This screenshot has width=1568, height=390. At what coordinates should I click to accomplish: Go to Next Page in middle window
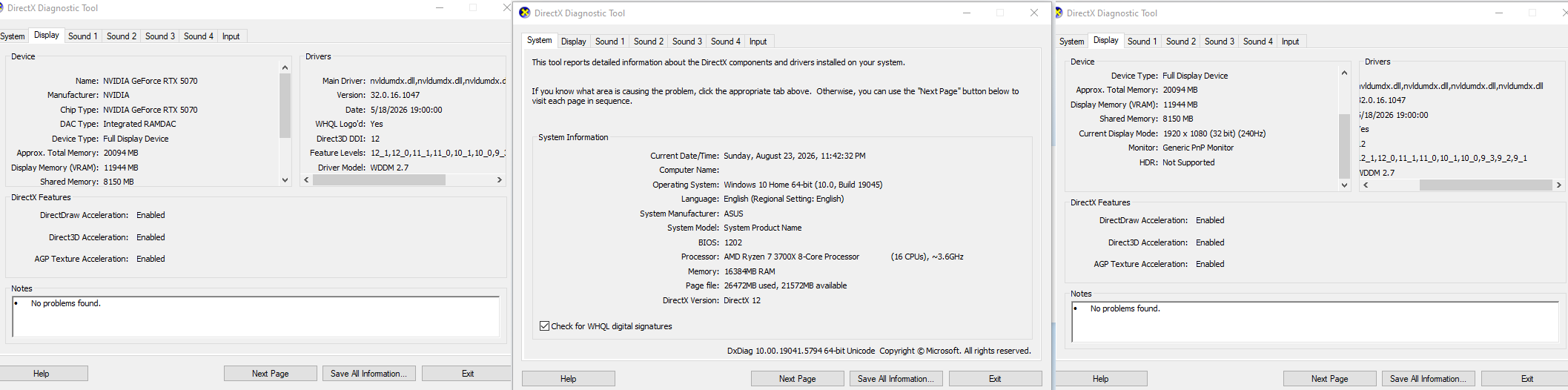(798, 379)
